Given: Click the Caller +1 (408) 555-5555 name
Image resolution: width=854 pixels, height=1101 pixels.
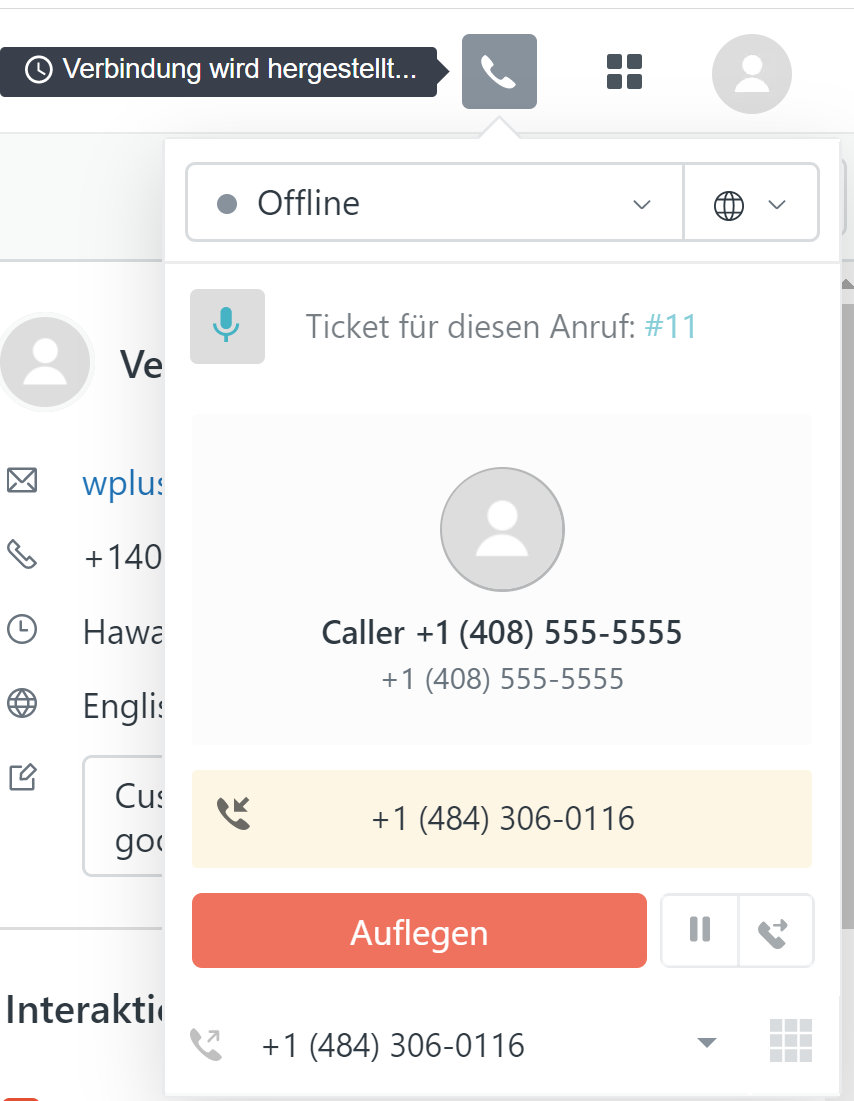Looking at the screenshot, I should [502, 633].
